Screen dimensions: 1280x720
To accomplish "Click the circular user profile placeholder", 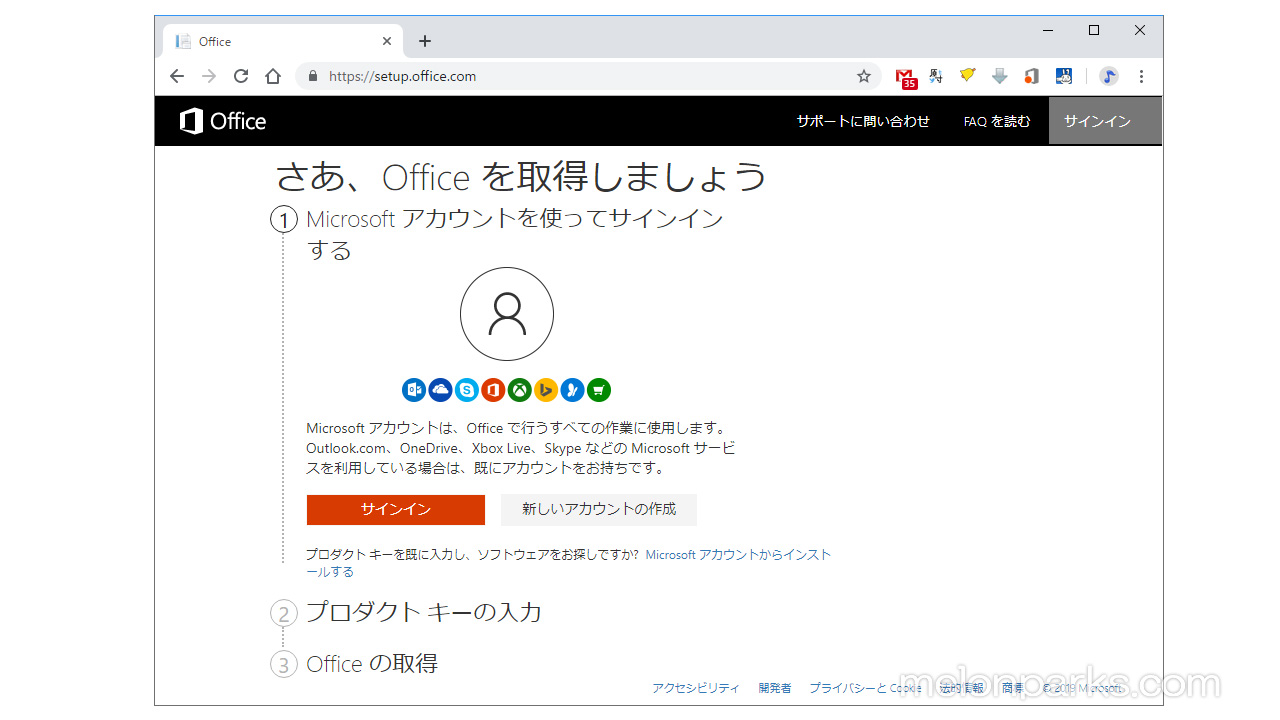I will (507, 314).
